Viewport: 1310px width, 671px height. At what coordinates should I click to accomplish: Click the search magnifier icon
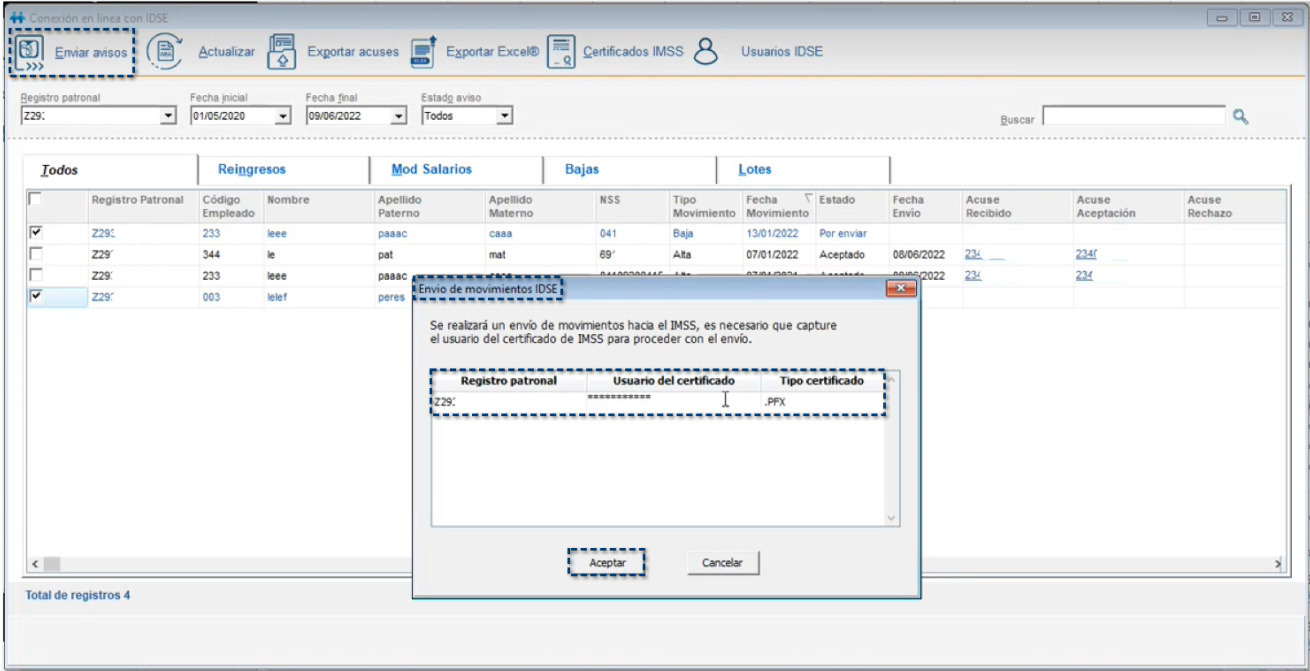pyautogui.click(x=1241, y=117)
